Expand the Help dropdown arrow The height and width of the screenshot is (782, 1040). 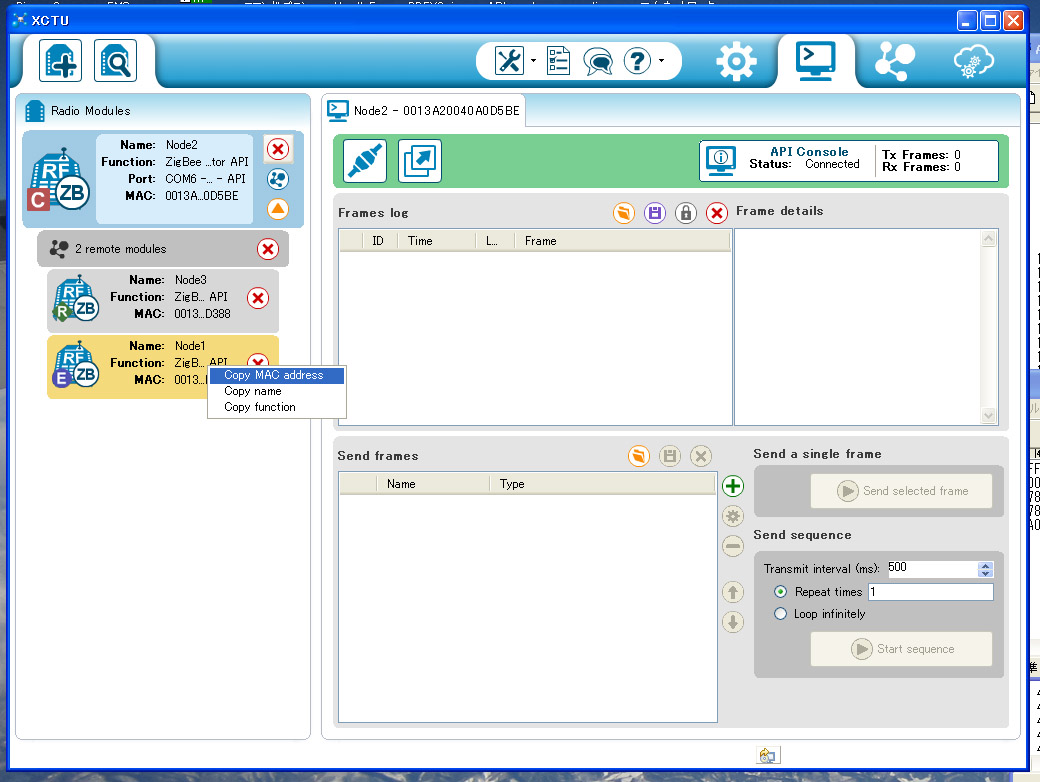tap(661, 61)
